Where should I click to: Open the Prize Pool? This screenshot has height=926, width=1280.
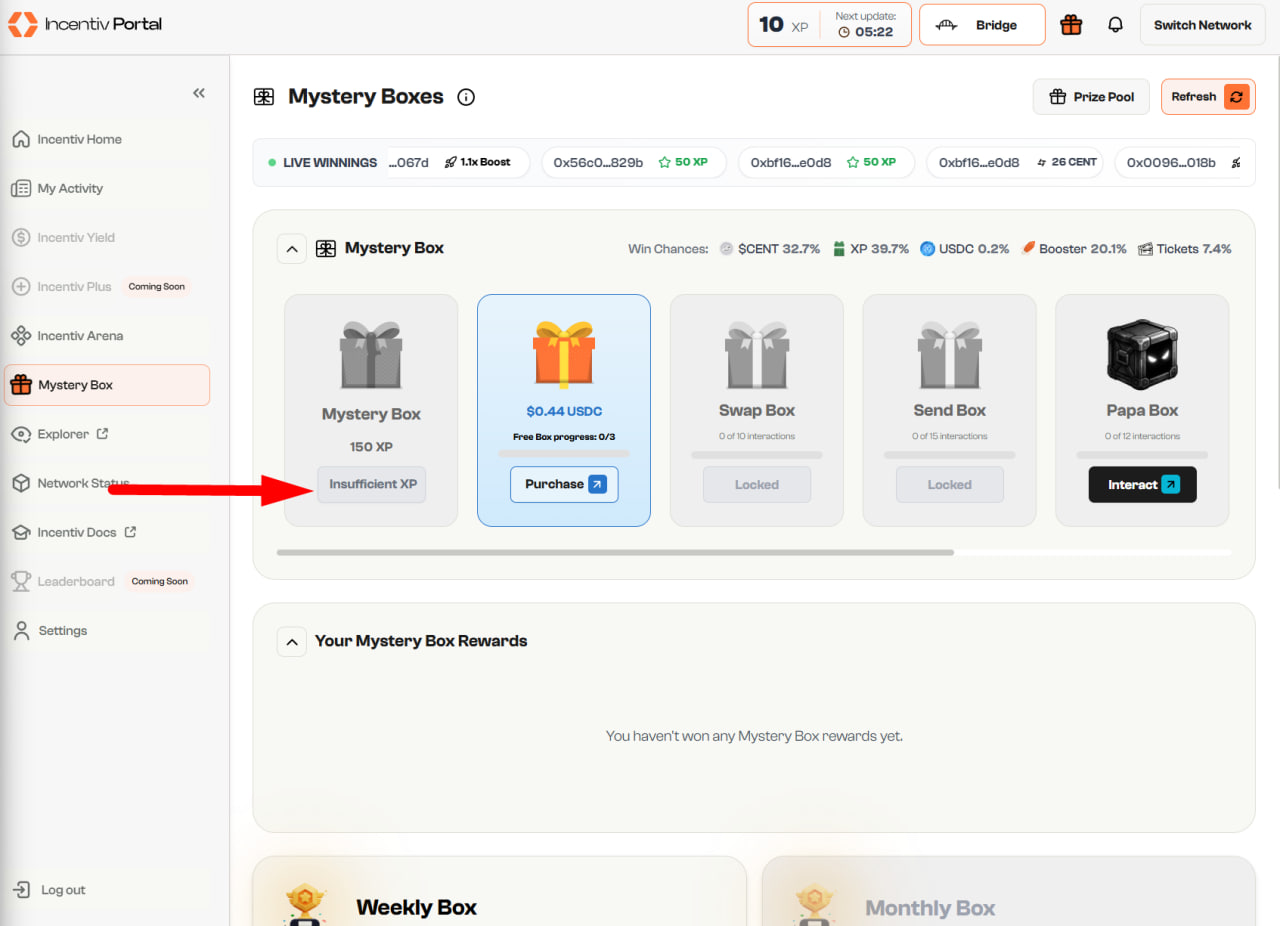pyautogui.click(x=1091, y=97)
